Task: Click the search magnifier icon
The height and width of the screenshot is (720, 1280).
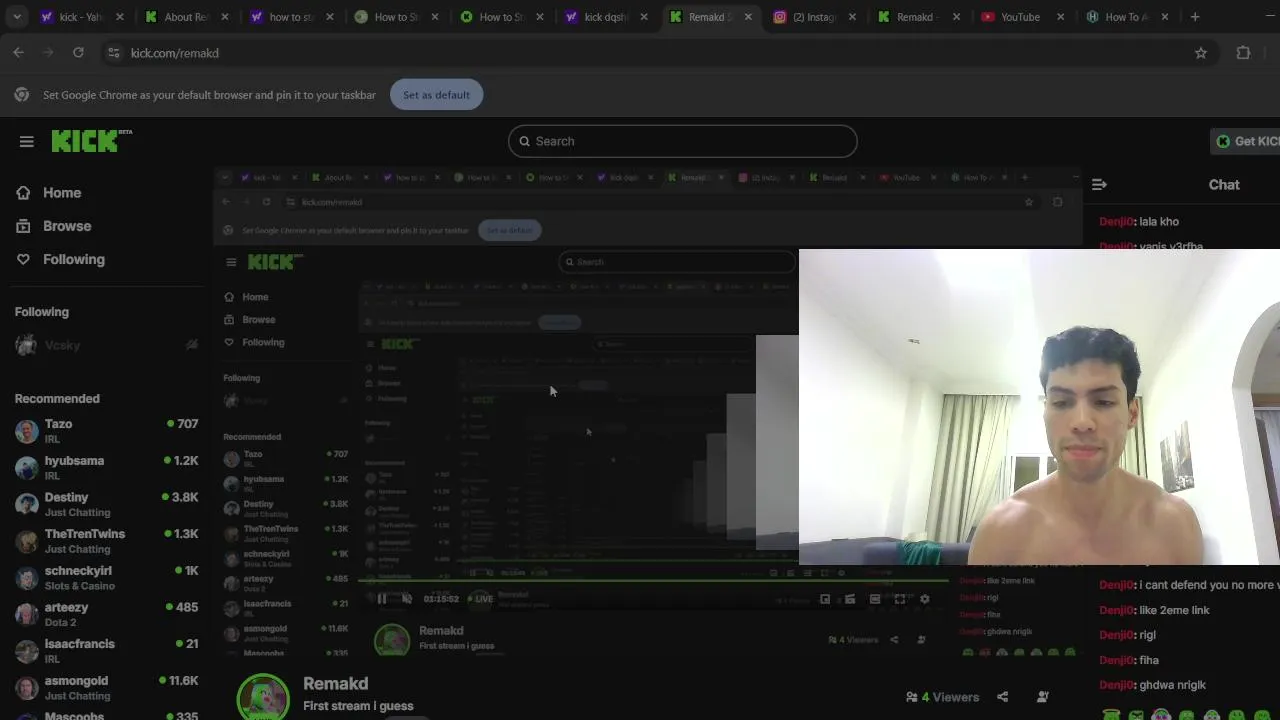Action: 524,141
